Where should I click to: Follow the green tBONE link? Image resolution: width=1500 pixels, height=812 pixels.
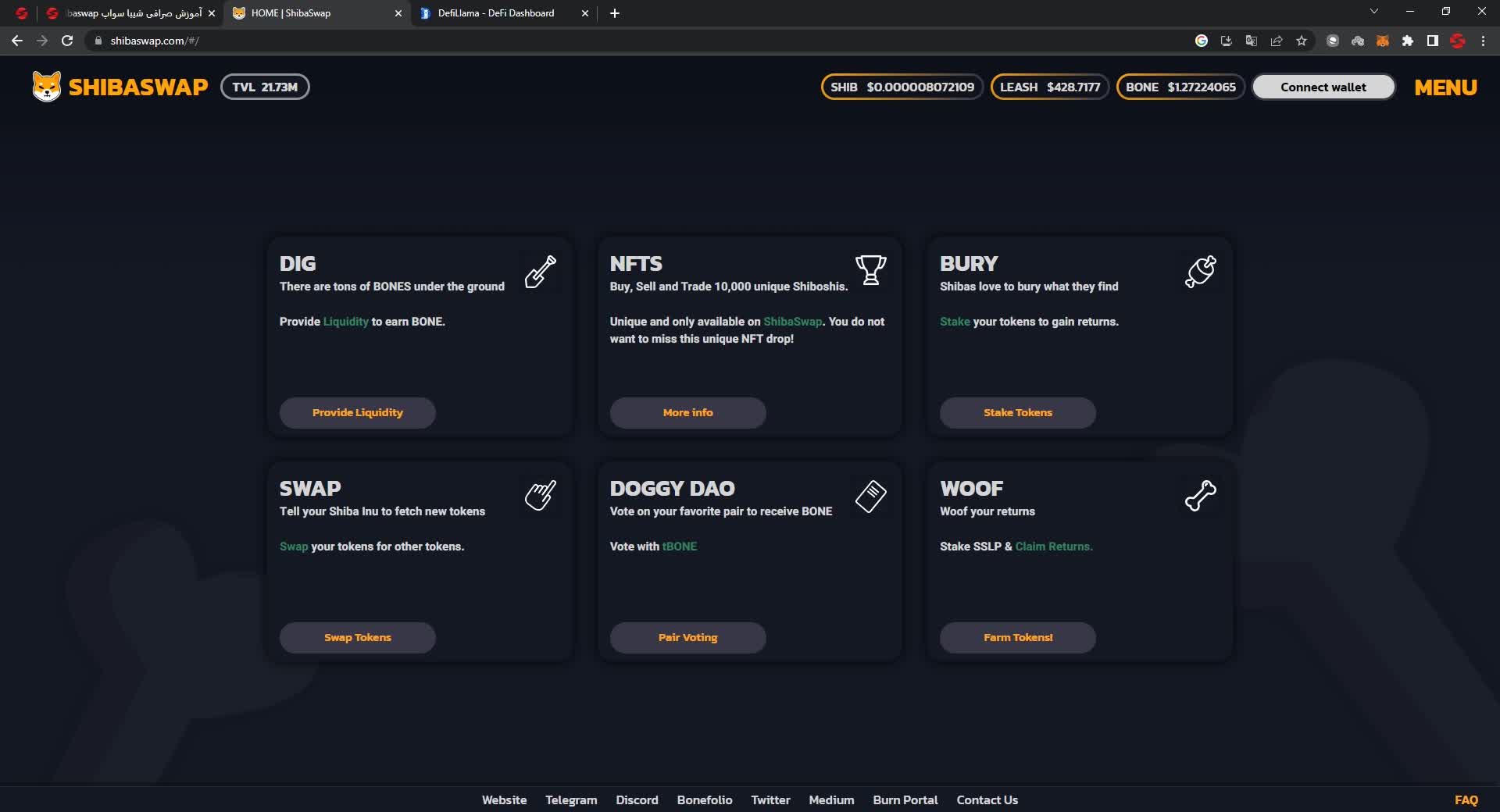point(680,547)
